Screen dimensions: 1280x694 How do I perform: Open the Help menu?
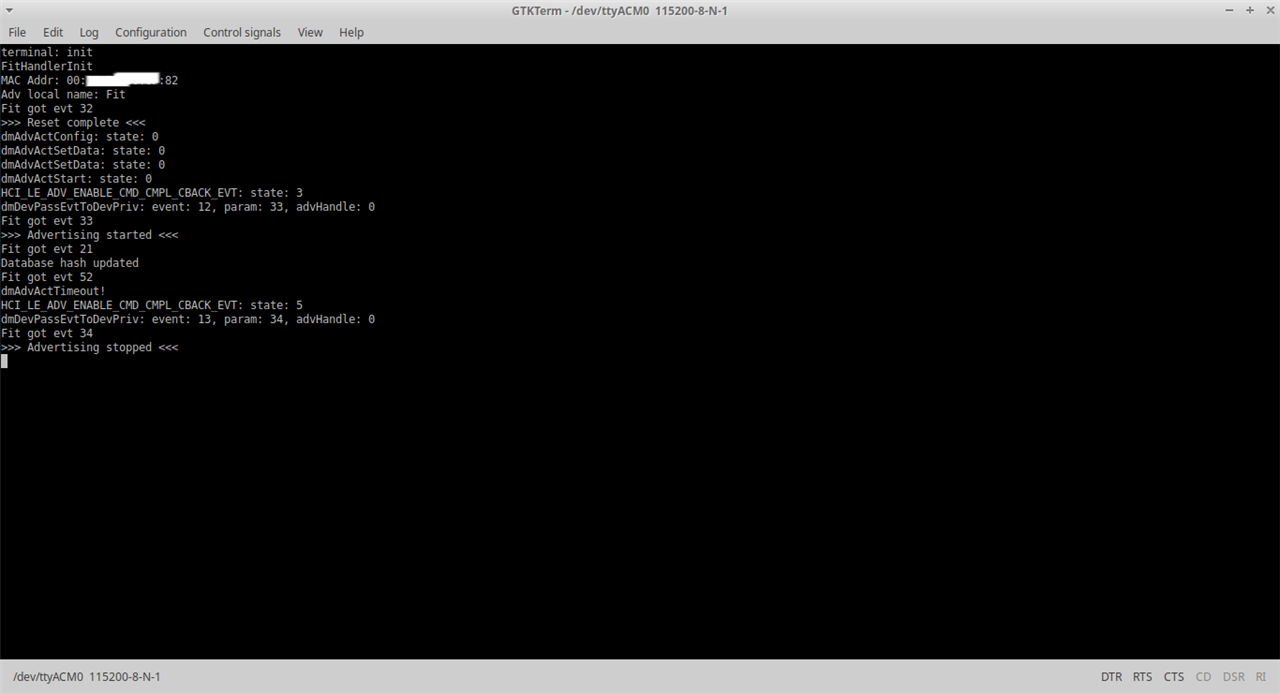351,32
